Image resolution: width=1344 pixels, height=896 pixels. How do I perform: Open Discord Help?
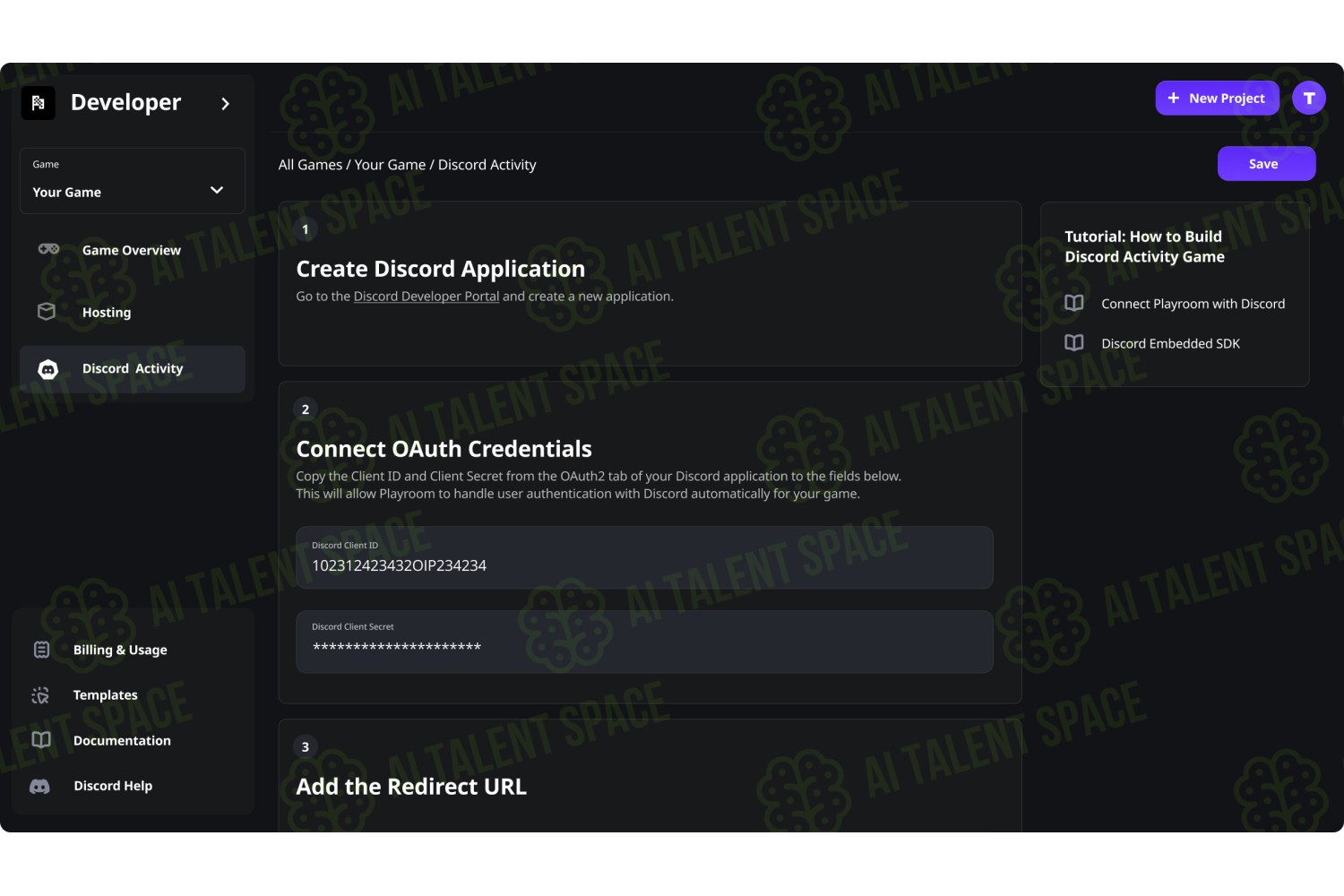[113, 786]
